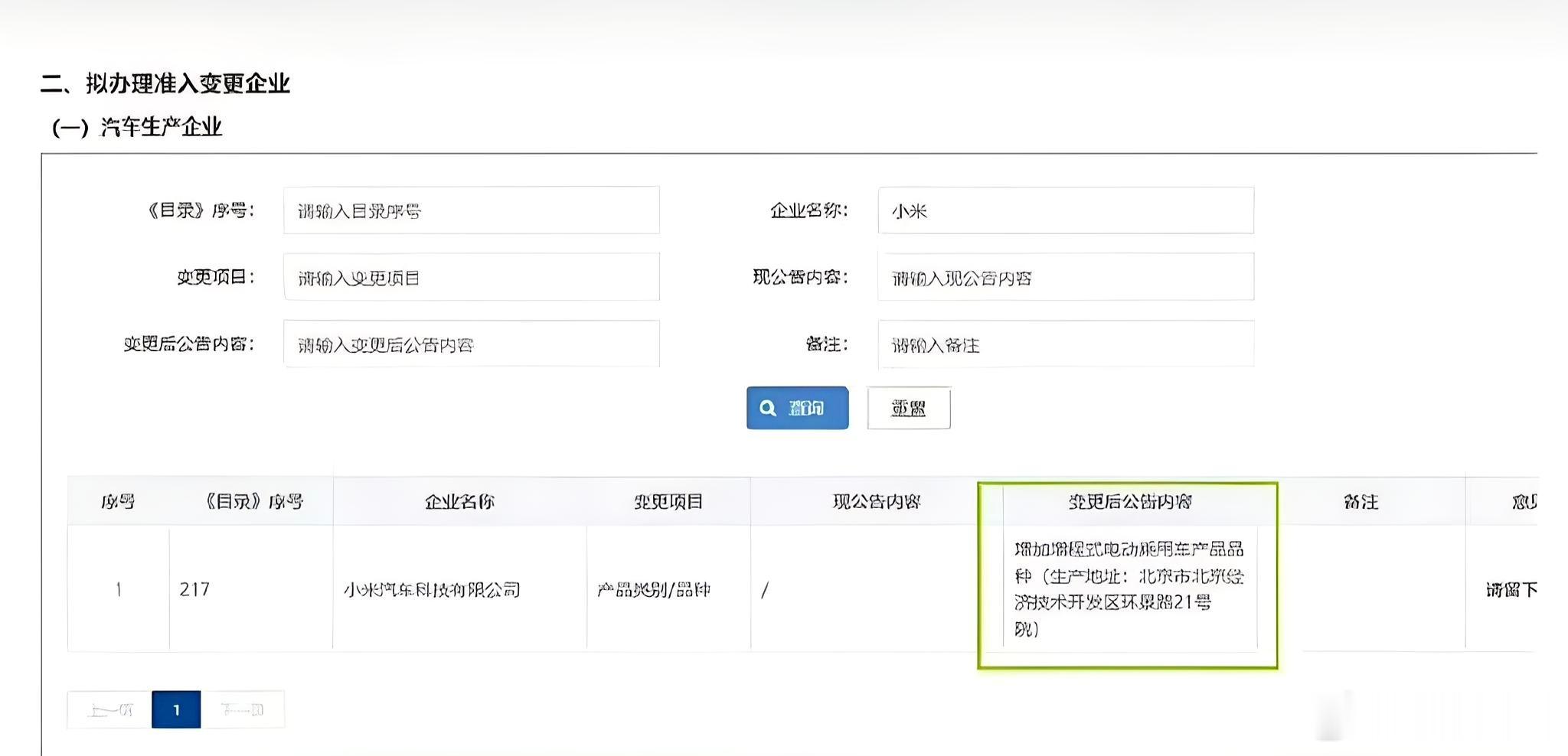Click the 备注 input field
Image resolution: width=1568 pixels, height=756 pixels.
pos(1066,344)
